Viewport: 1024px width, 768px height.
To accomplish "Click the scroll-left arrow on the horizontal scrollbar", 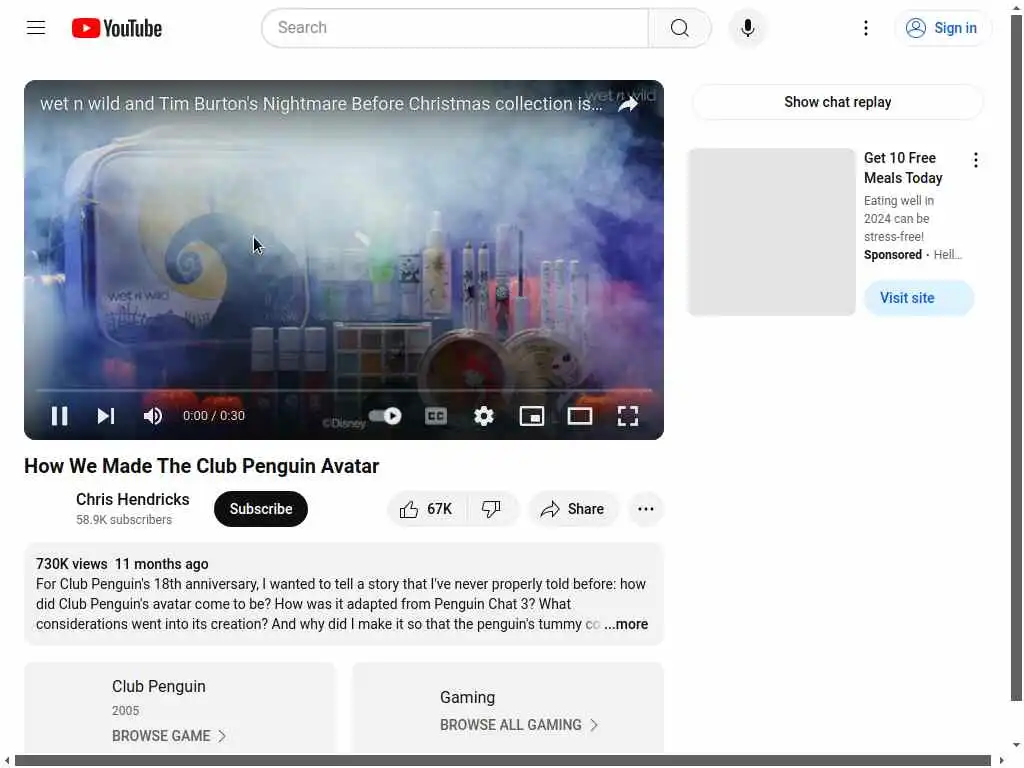I will (x=7, y=761).
